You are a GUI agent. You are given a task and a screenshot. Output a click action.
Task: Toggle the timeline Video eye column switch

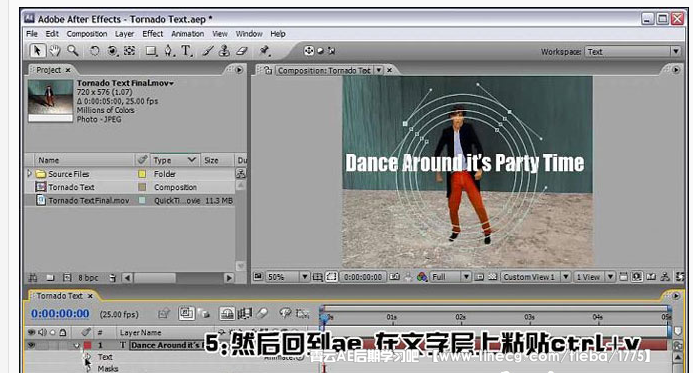click(31, 332)
